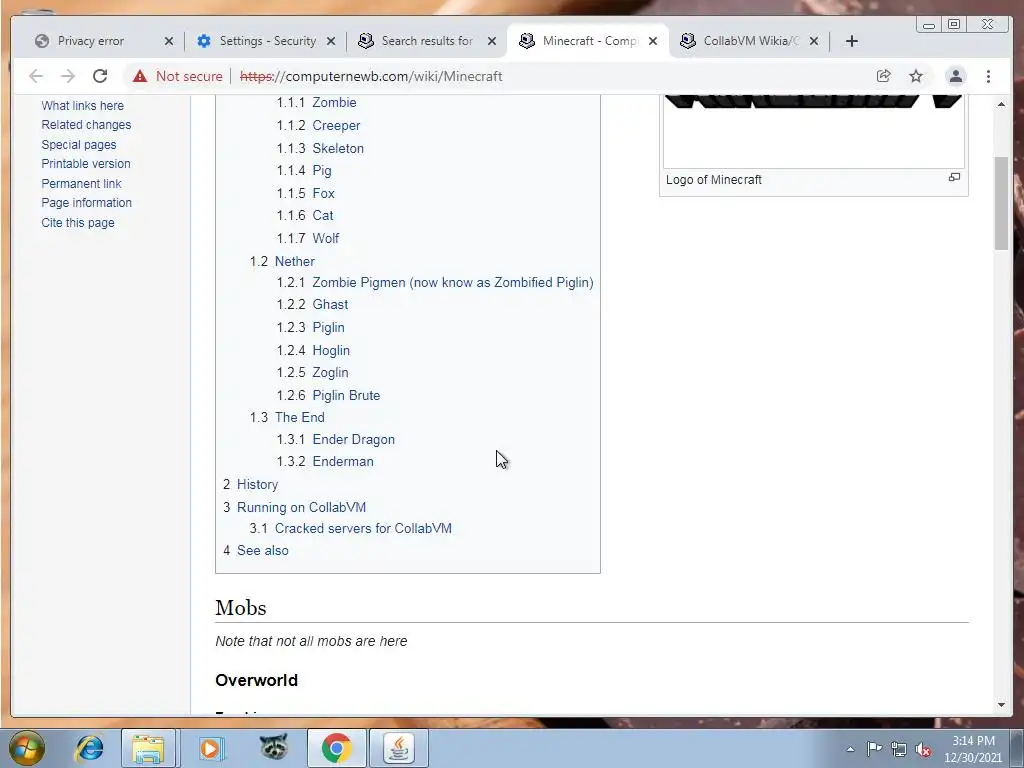
Task: Close the Minecraft tab
Action: (x=653, y=41)
